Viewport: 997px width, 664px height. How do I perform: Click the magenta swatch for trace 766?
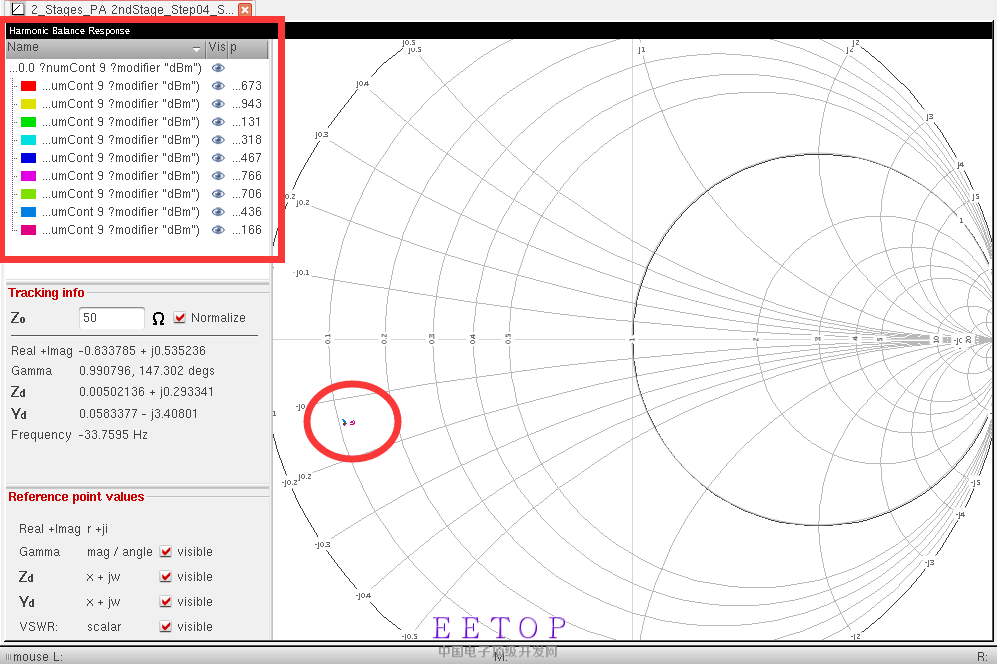tap(29, 176)
